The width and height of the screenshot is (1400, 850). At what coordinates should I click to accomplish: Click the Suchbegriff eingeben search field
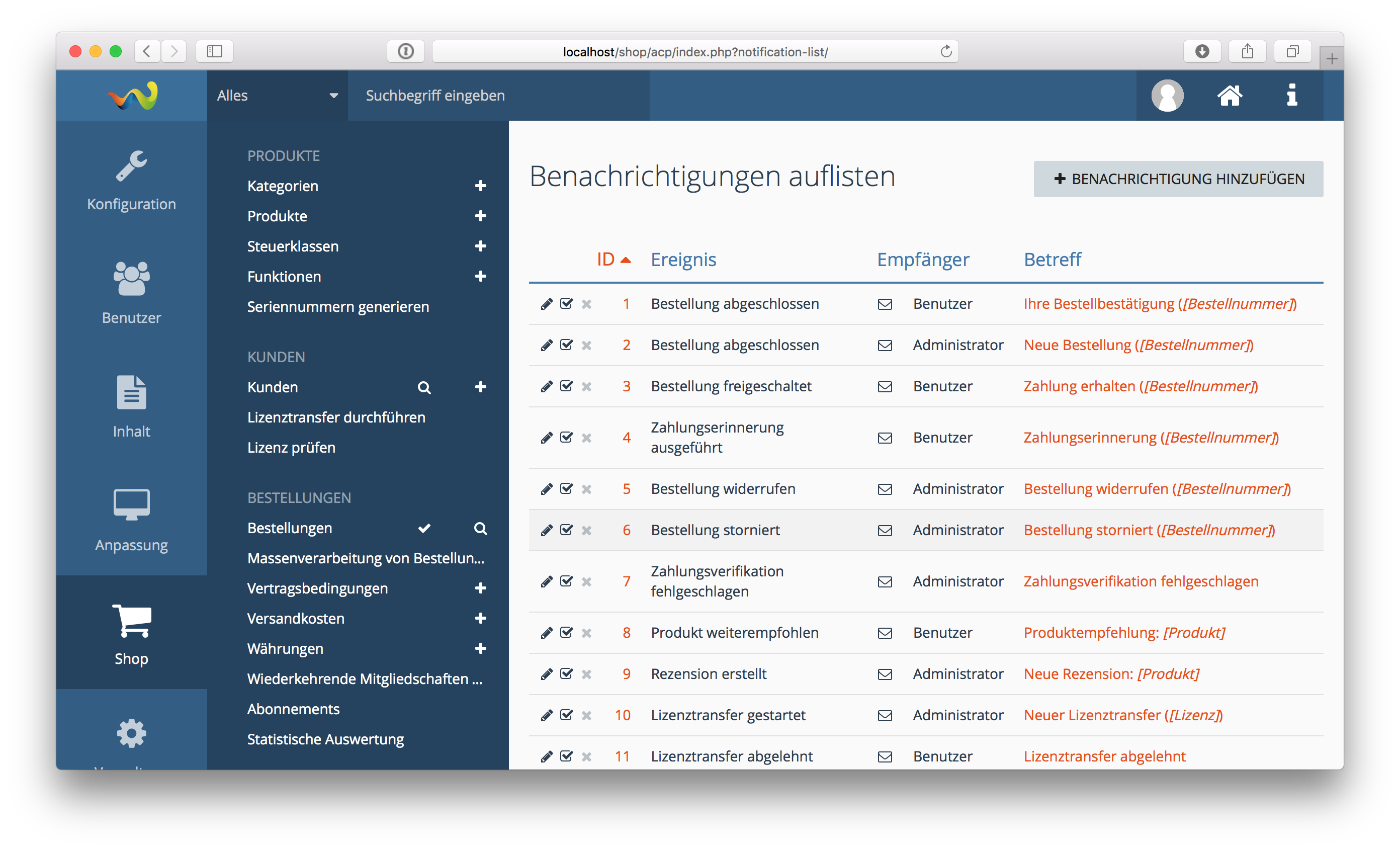click(498, 96)
